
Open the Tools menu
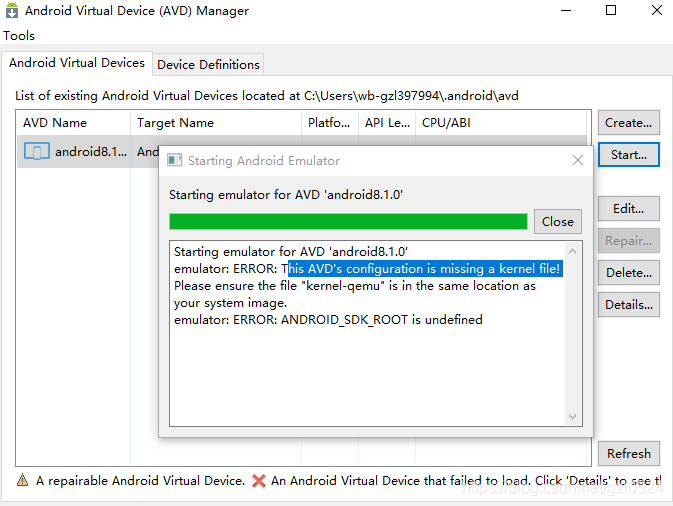[x=19, y=36]
